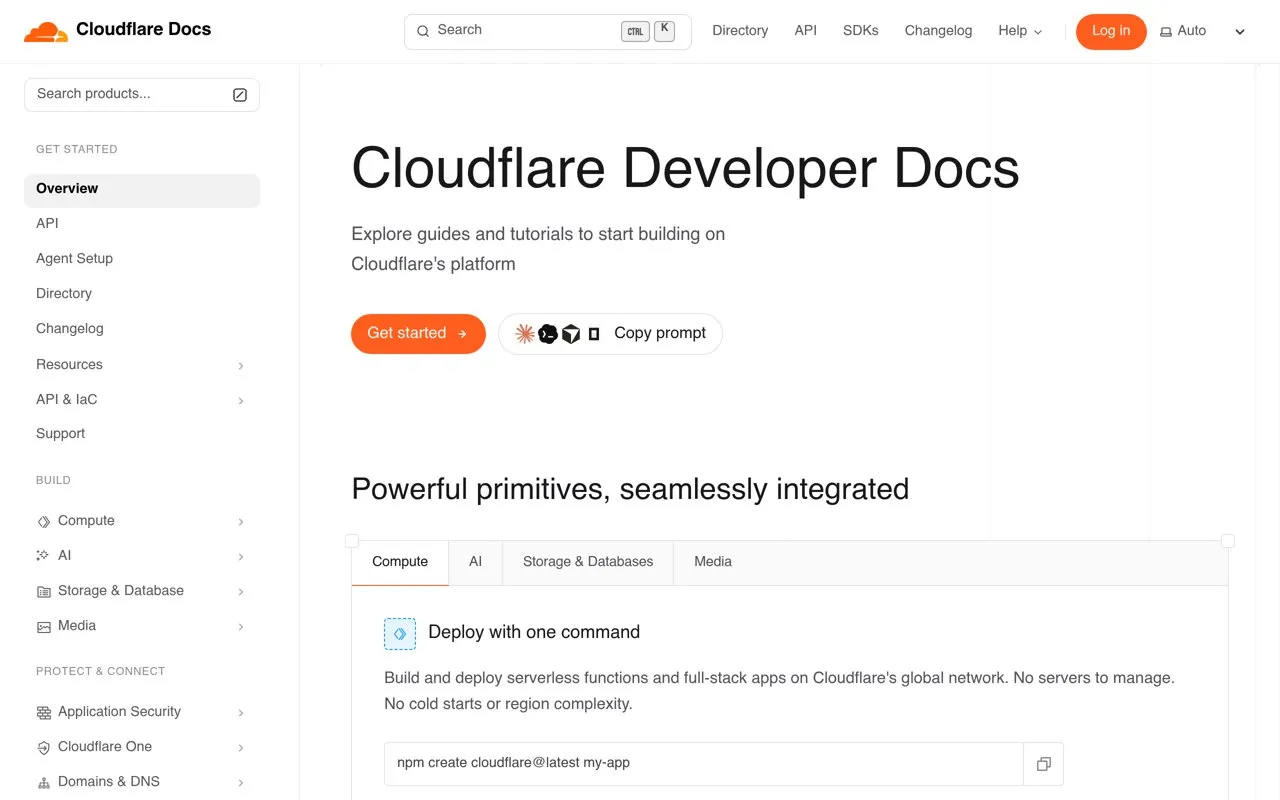1280x800 pixels.
Task: Expand the API & IaC sidebar section
Action: coord(241,401)
